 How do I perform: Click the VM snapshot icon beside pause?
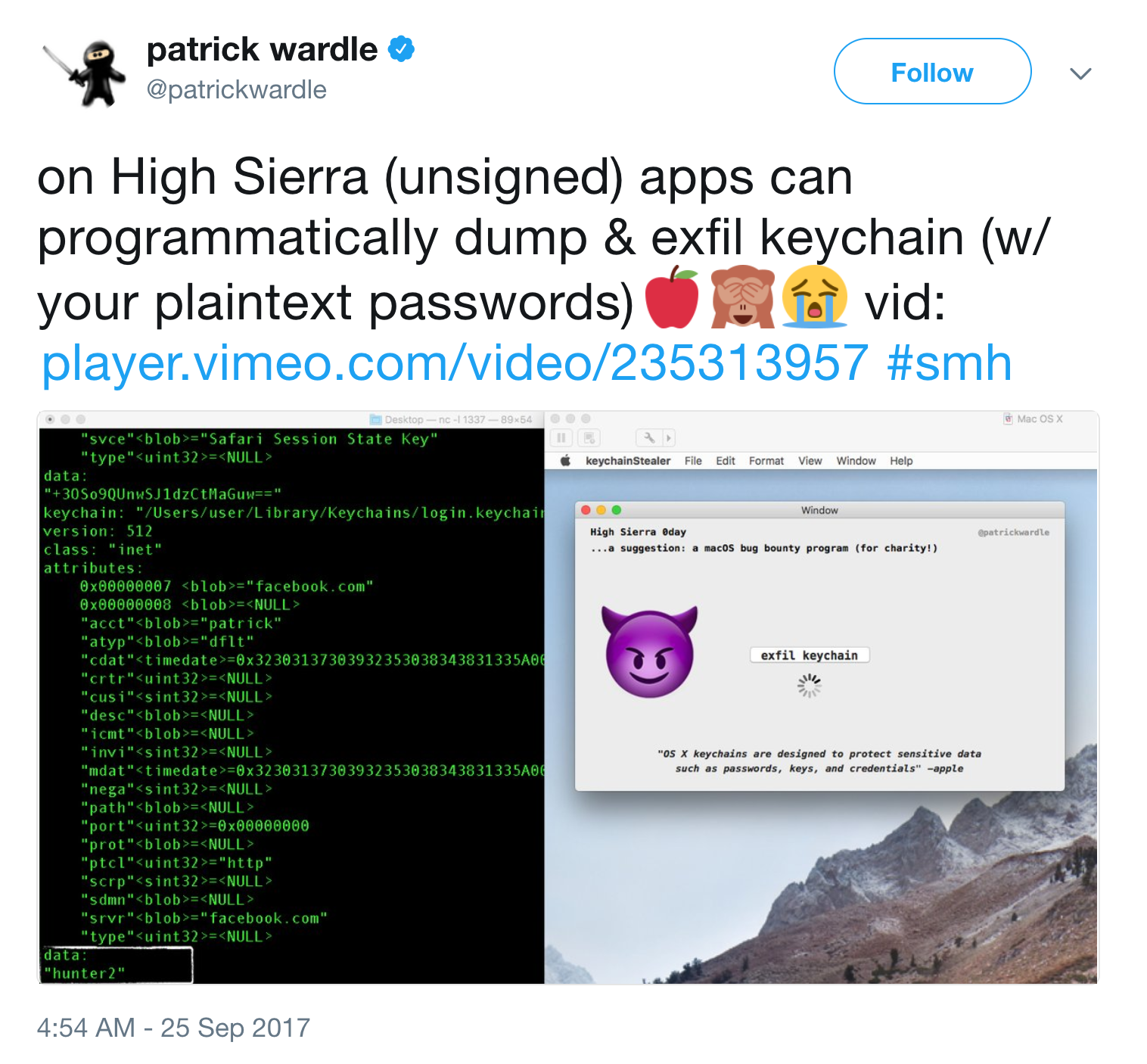[589, 437]
